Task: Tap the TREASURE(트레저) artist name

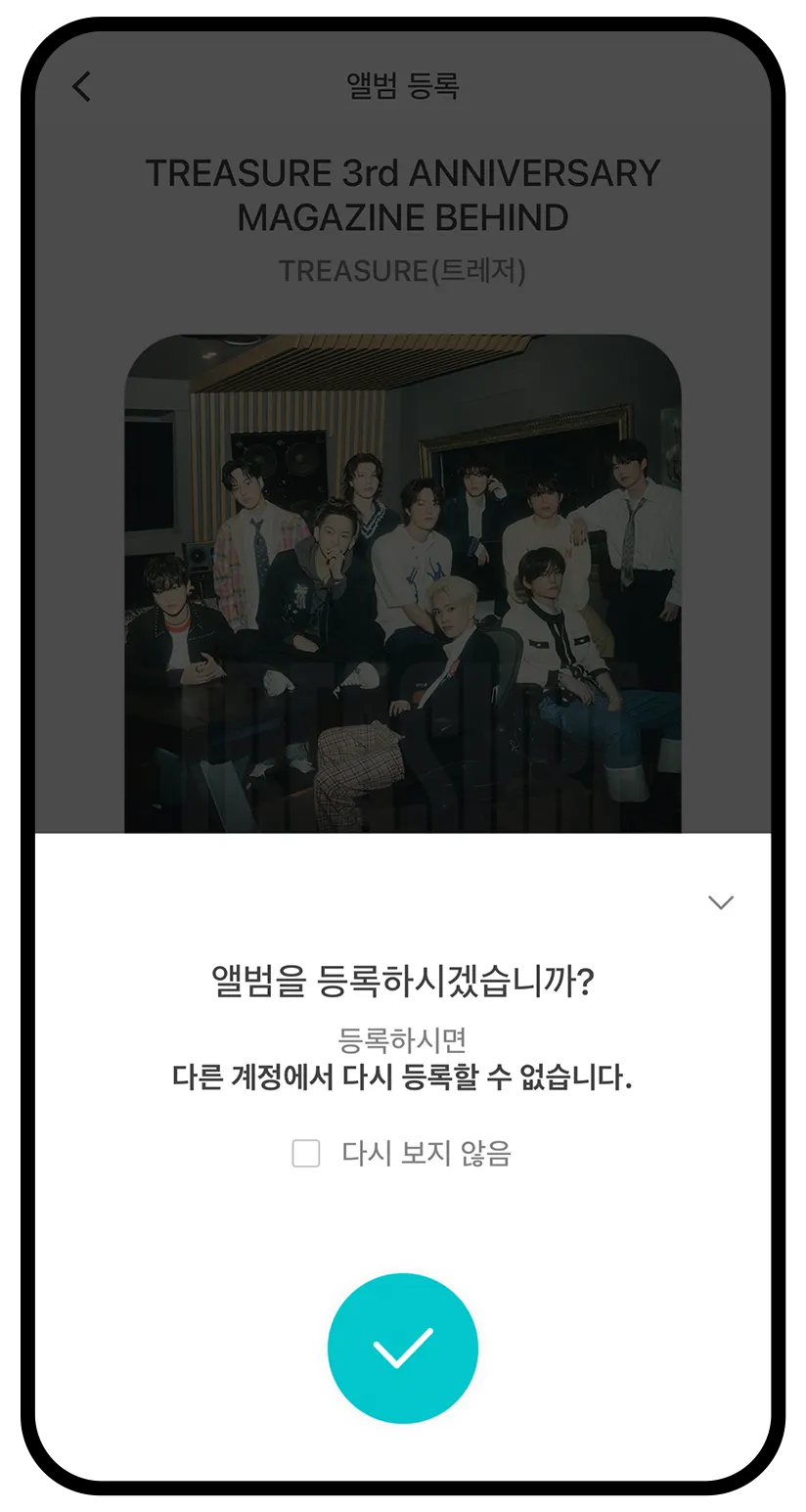Action: pyautogui.click(x=403, y=270)
